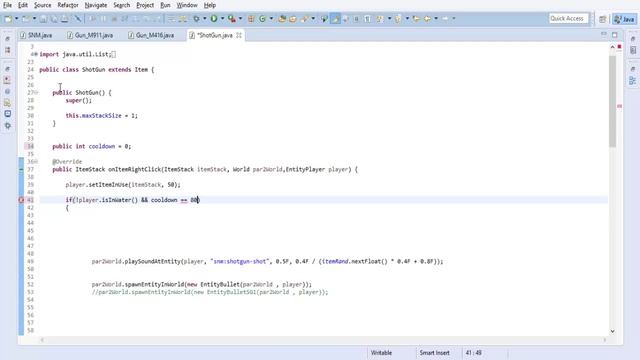Switch to the SNM.java tab
The width and height of the screenshot is (640, 360).
coord(36,36)
